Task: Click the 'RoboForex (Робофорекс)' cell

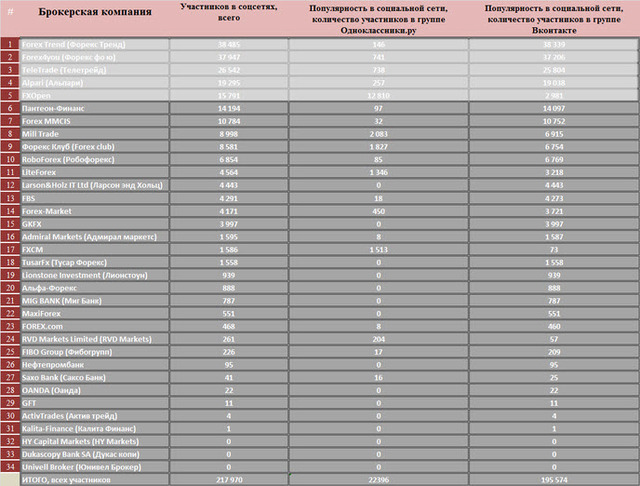Action: 95,160
